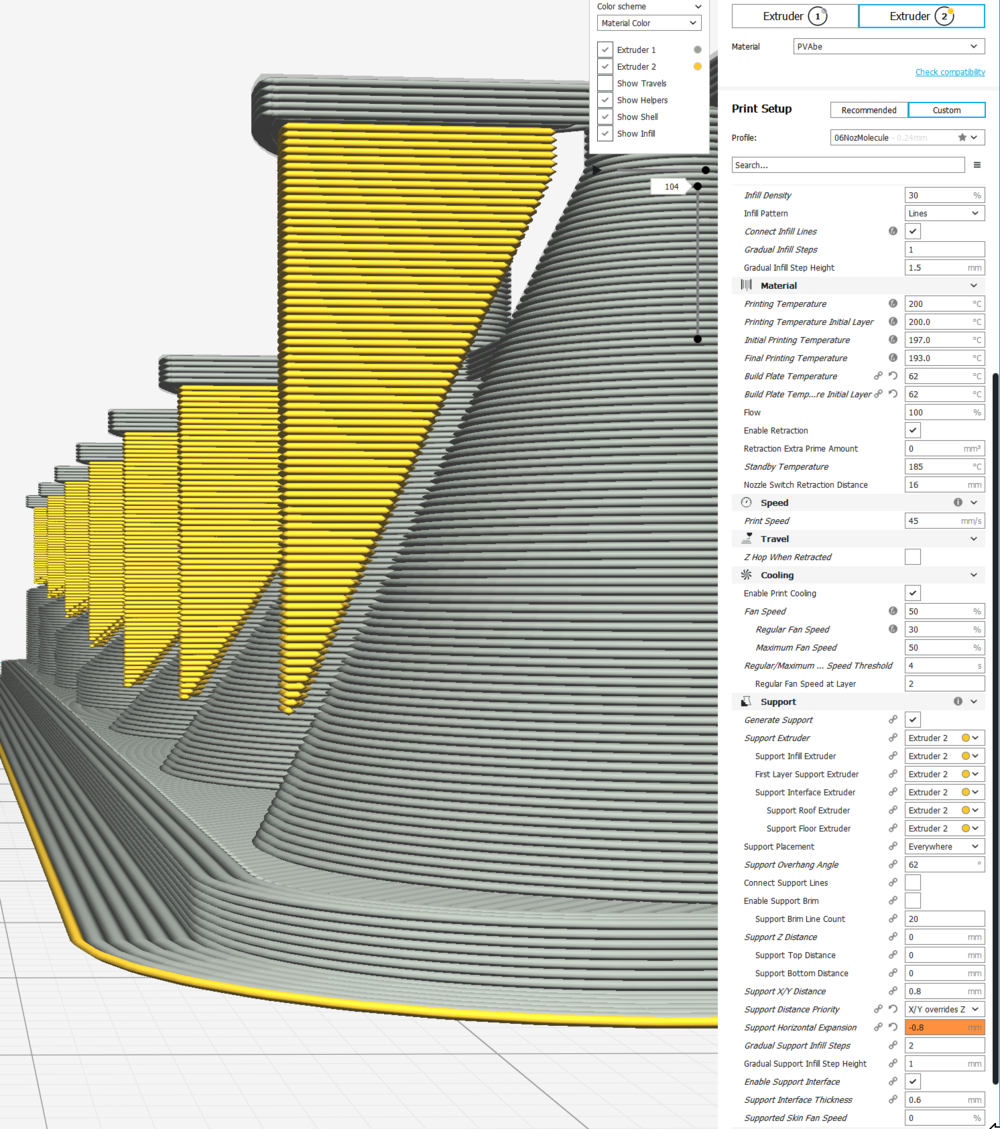Uncheck Show Infill checkbox
1000x1129 pixels.
click(x=605, y=133)
